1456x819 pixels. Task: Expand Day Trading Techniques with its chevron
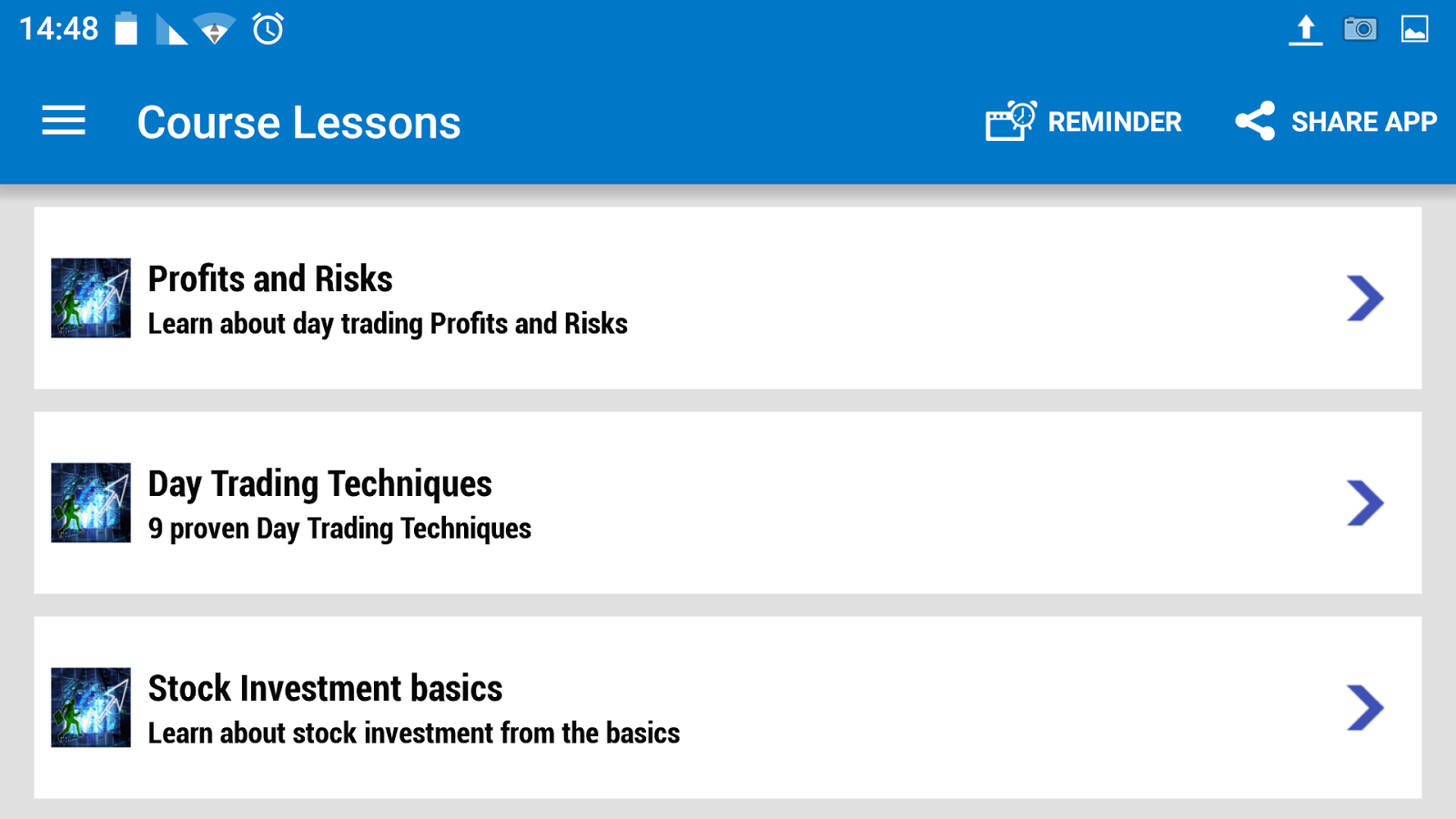coord(1365,503)
